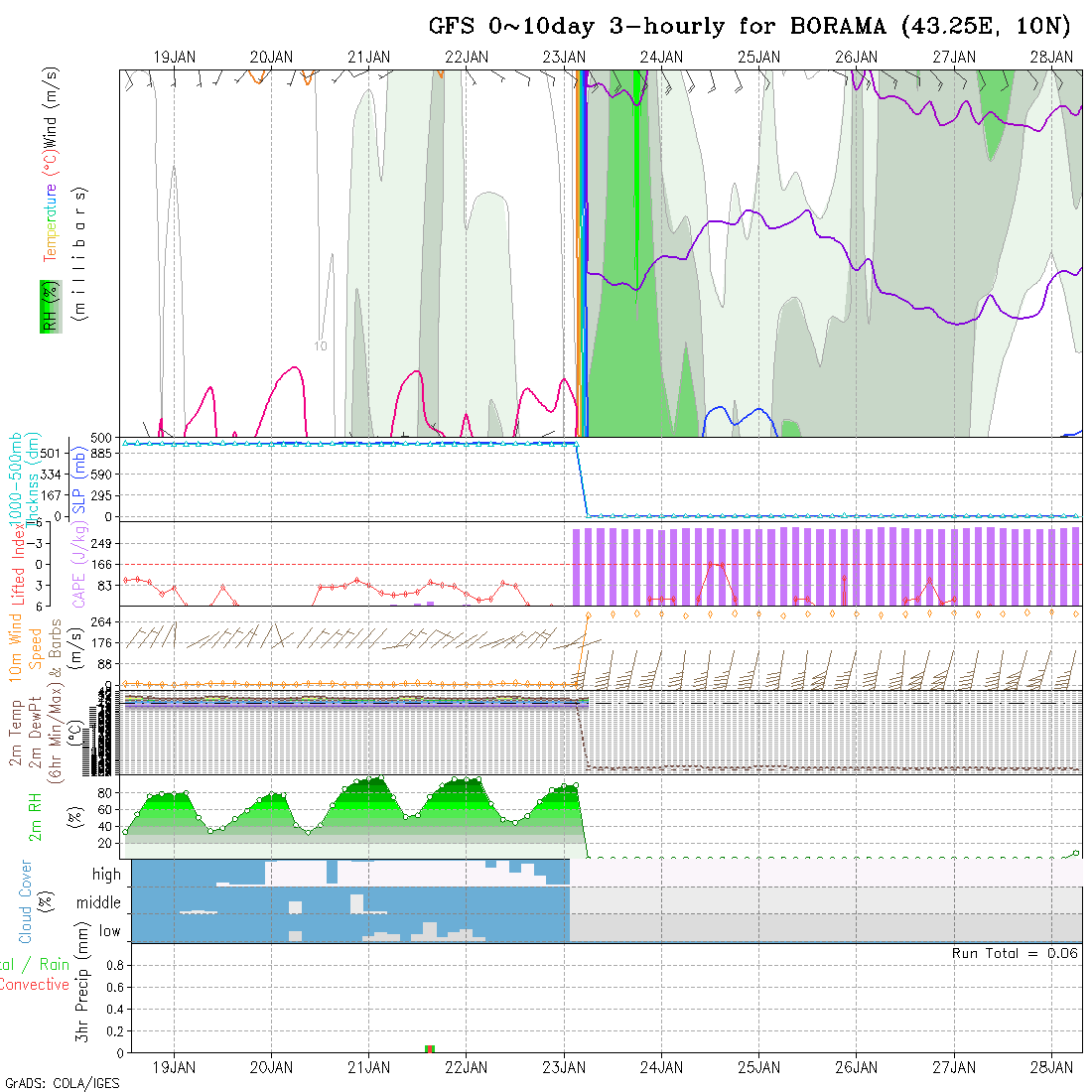Click the '3hr Precip (mm)' axis label
This screenshot has height=1092, width=1092.
pyautogui.click(x=82, y=982)
